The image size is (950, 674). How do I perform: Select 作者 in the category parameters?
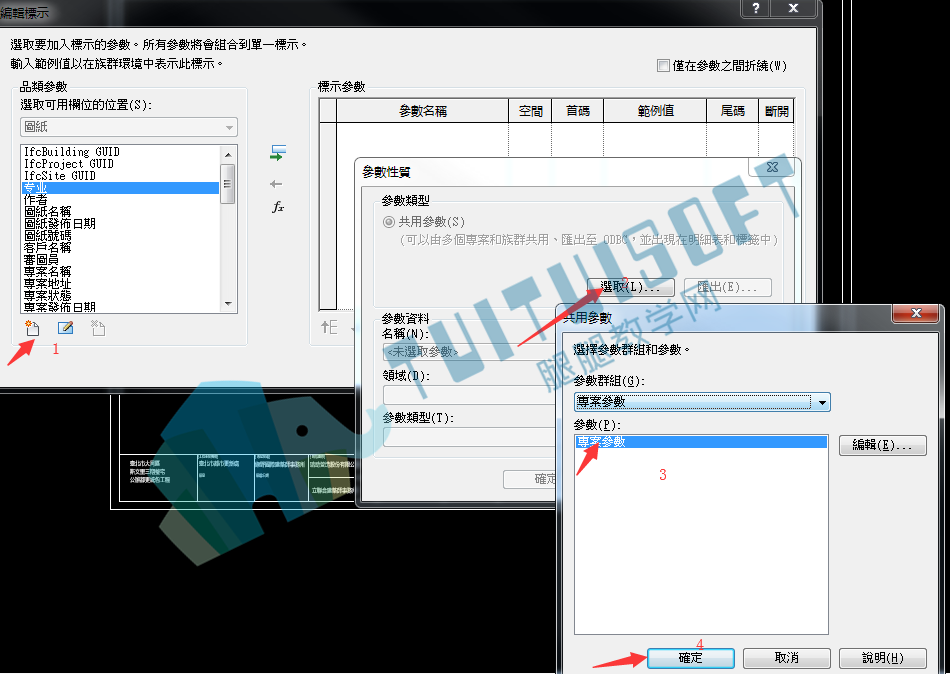click(x=121, y=199)
